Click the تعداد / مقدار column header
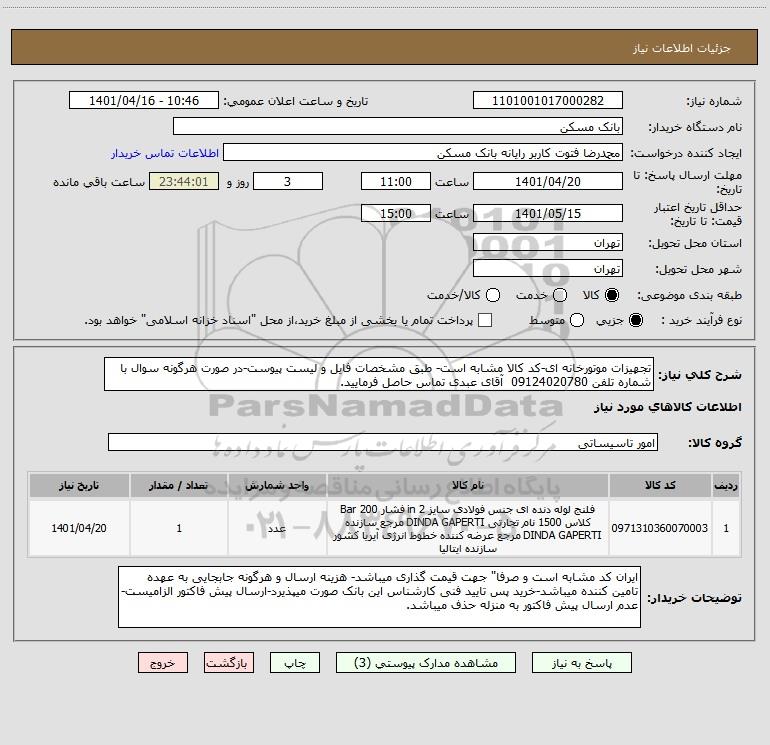Screen dimensions: 770x745 pyautogui.click(x=179, y=485)
